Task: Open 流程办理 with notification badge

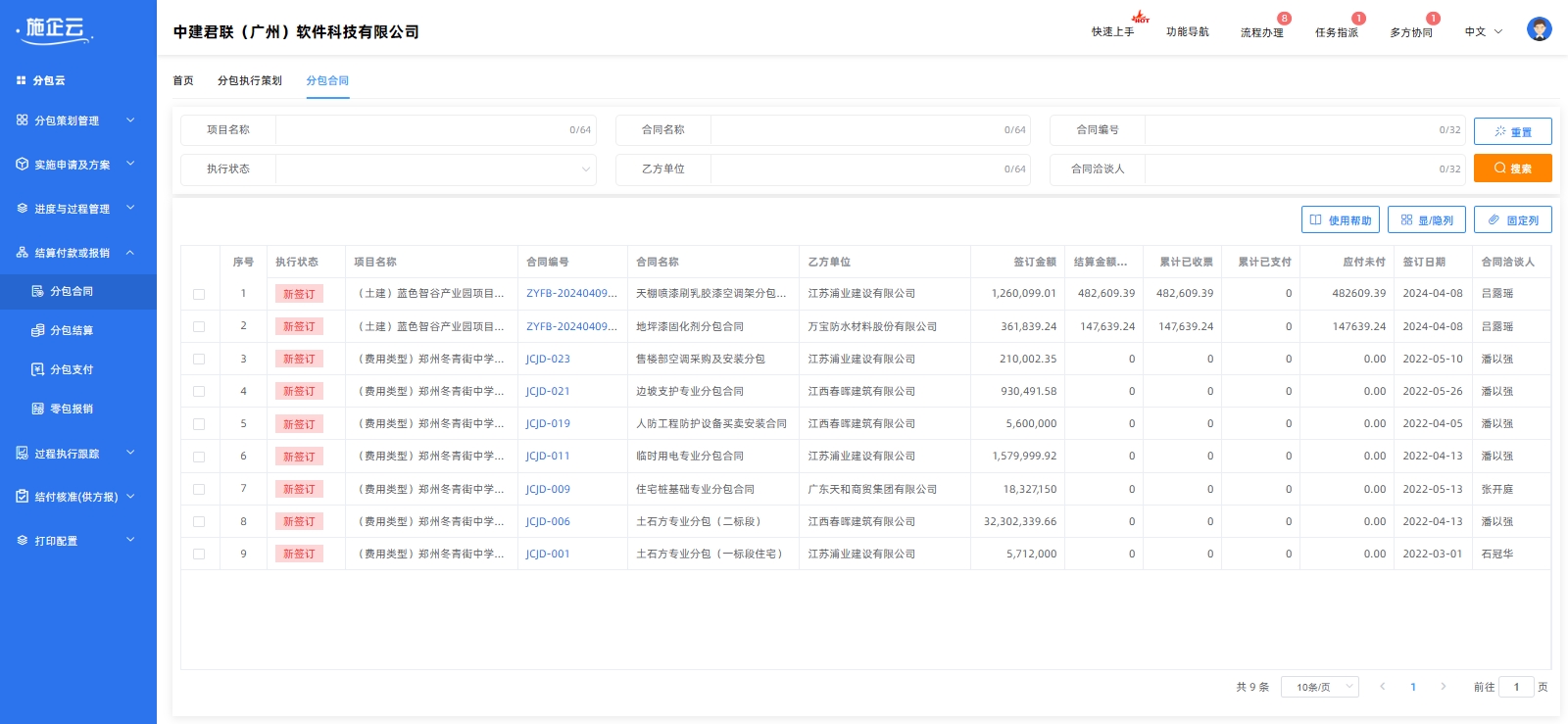Action: pyautogui.click(x=1261, y=32)
